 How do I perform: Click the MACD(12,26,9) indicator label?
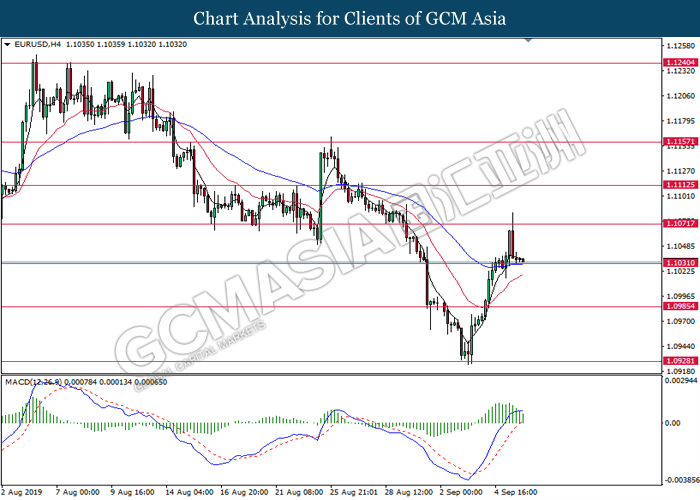[33, 382]
